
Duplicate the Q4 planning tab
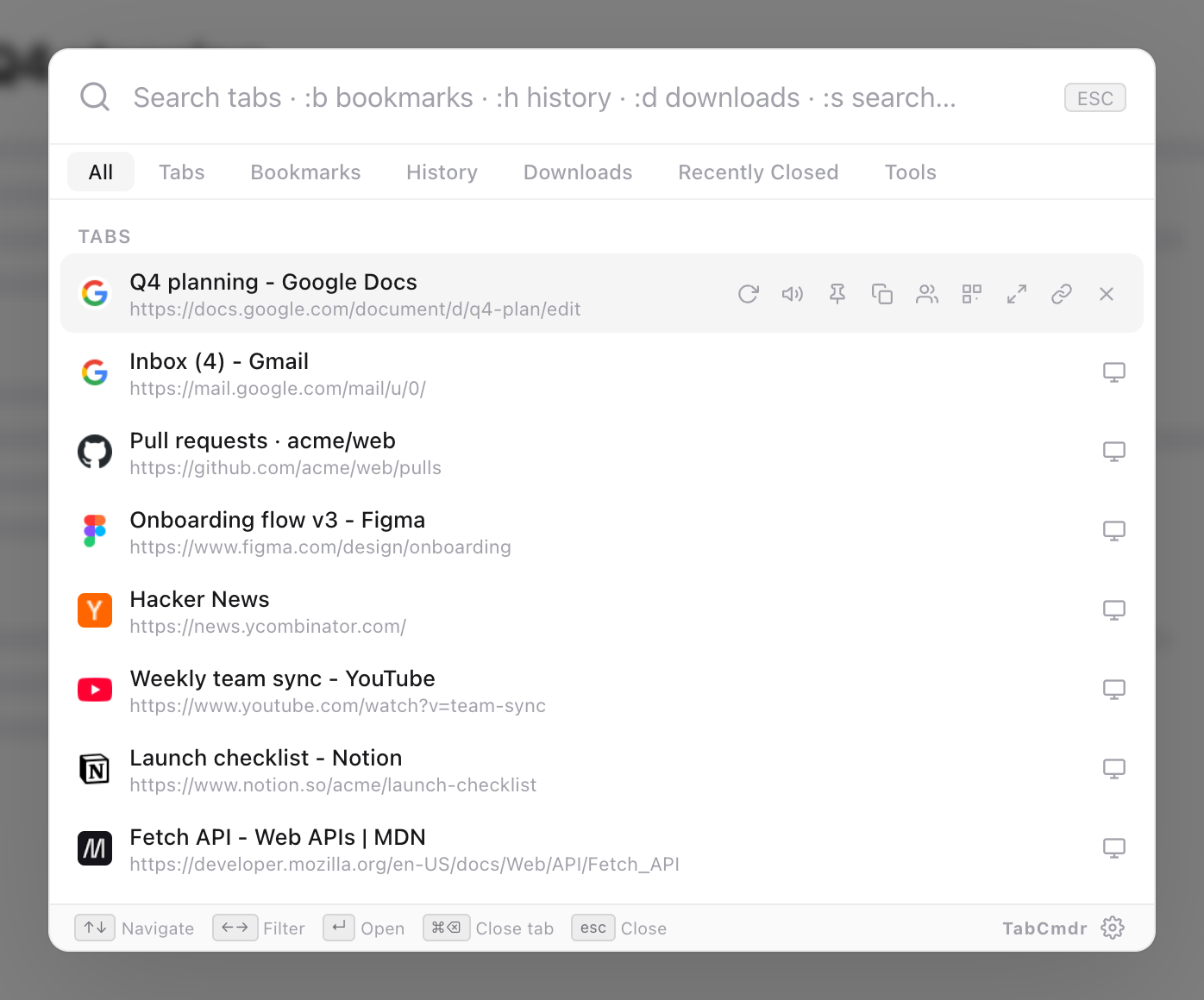tap(882, 294)
